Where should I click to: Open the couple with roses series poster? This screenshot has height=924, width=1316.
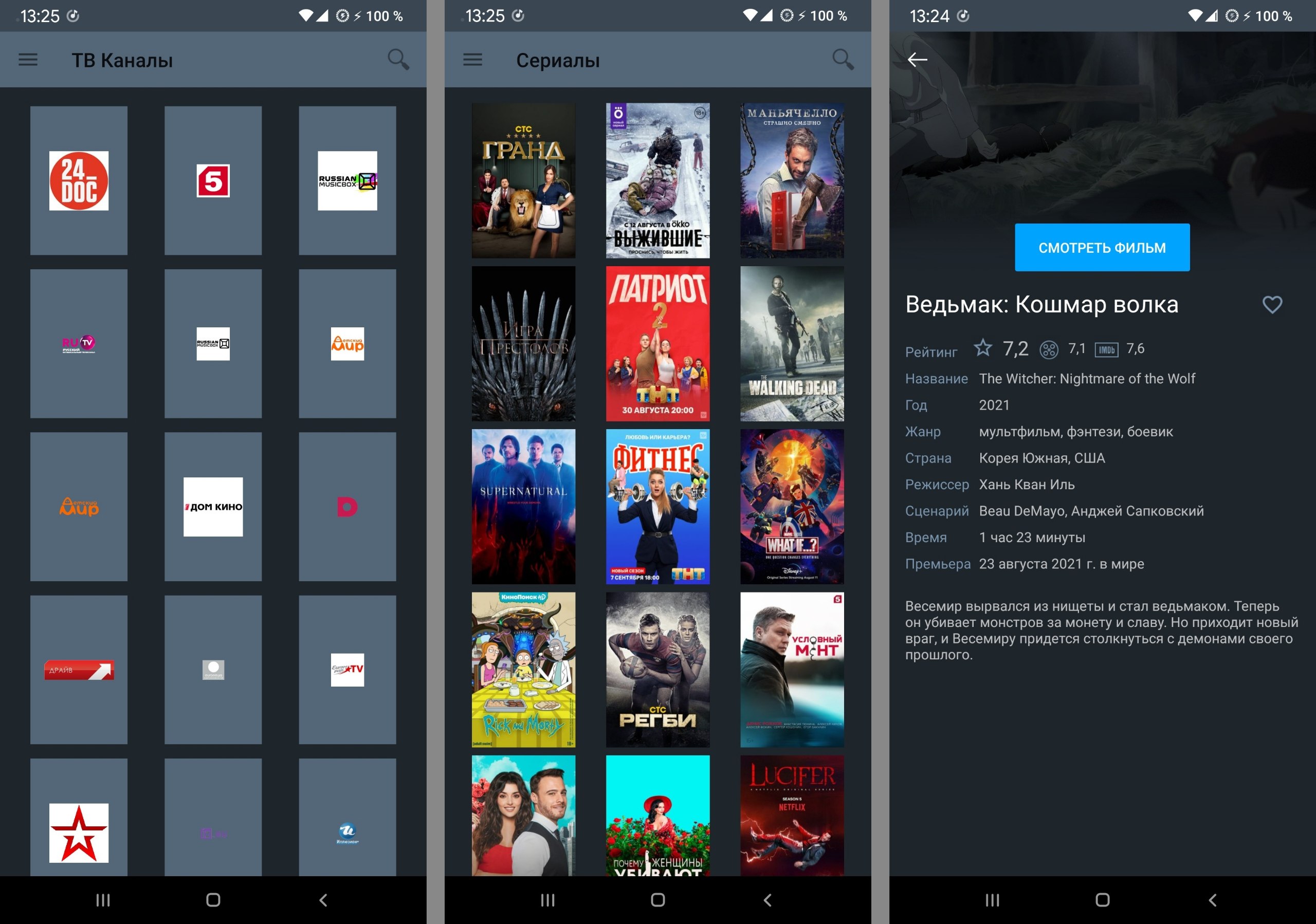(x=523, y=816)
